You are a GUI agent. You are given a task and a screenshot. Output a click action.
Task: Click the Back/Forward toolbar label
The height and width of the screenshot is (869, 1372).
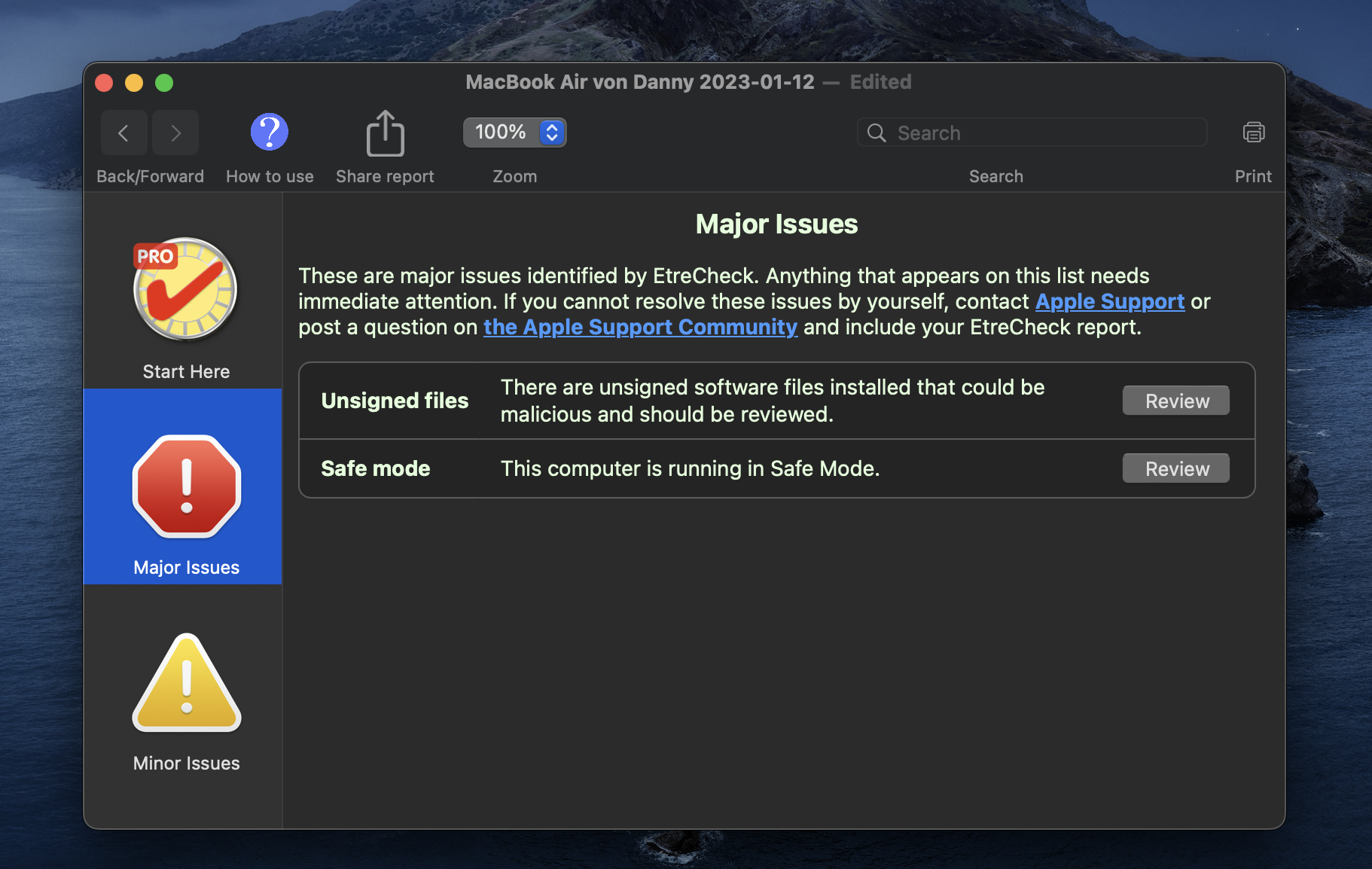point(150,176)
